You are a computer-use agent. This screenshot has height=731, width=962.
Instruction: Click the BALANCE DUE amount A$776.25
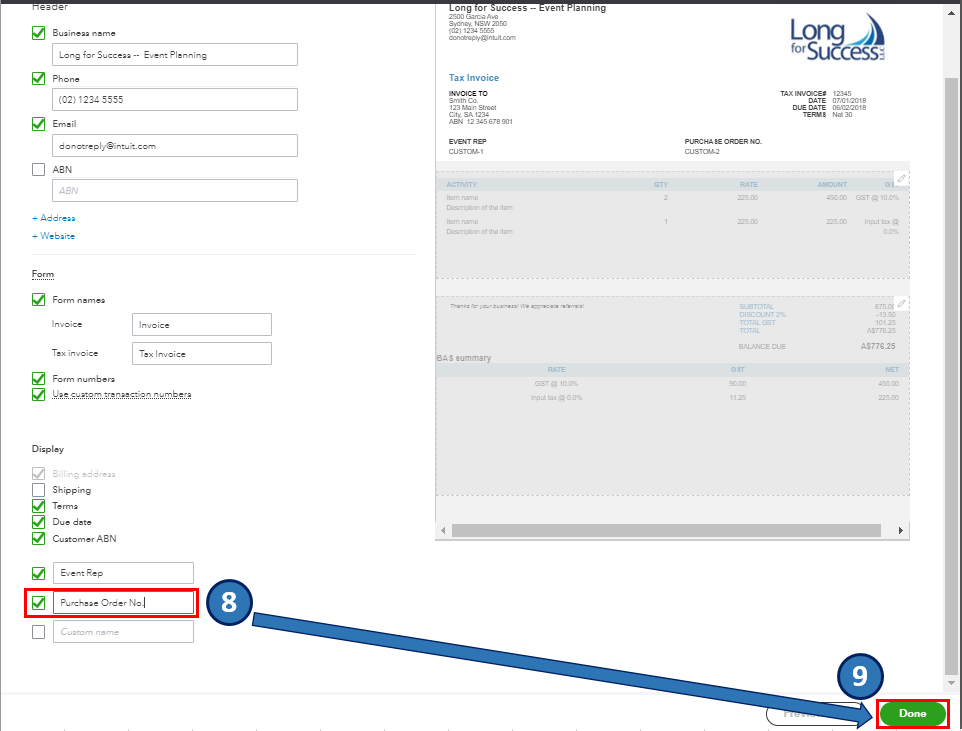(877, 346)
